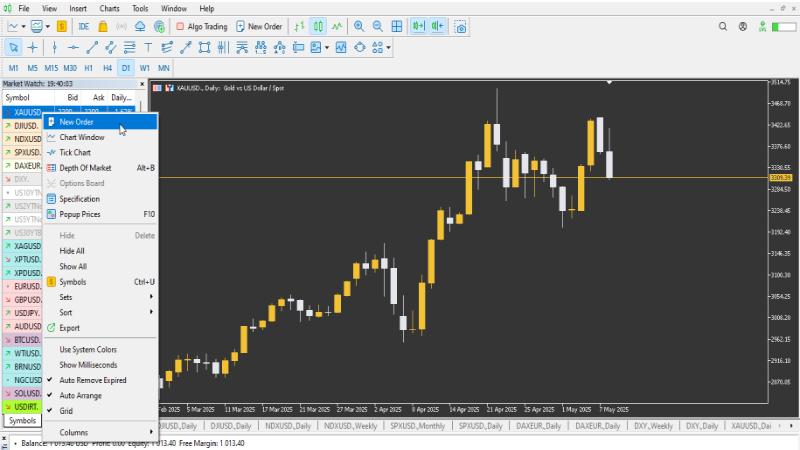800x450 pixels.
Task: Switch to the H4 timeframe
Action: pyautogui.click(x=106, y=68)
